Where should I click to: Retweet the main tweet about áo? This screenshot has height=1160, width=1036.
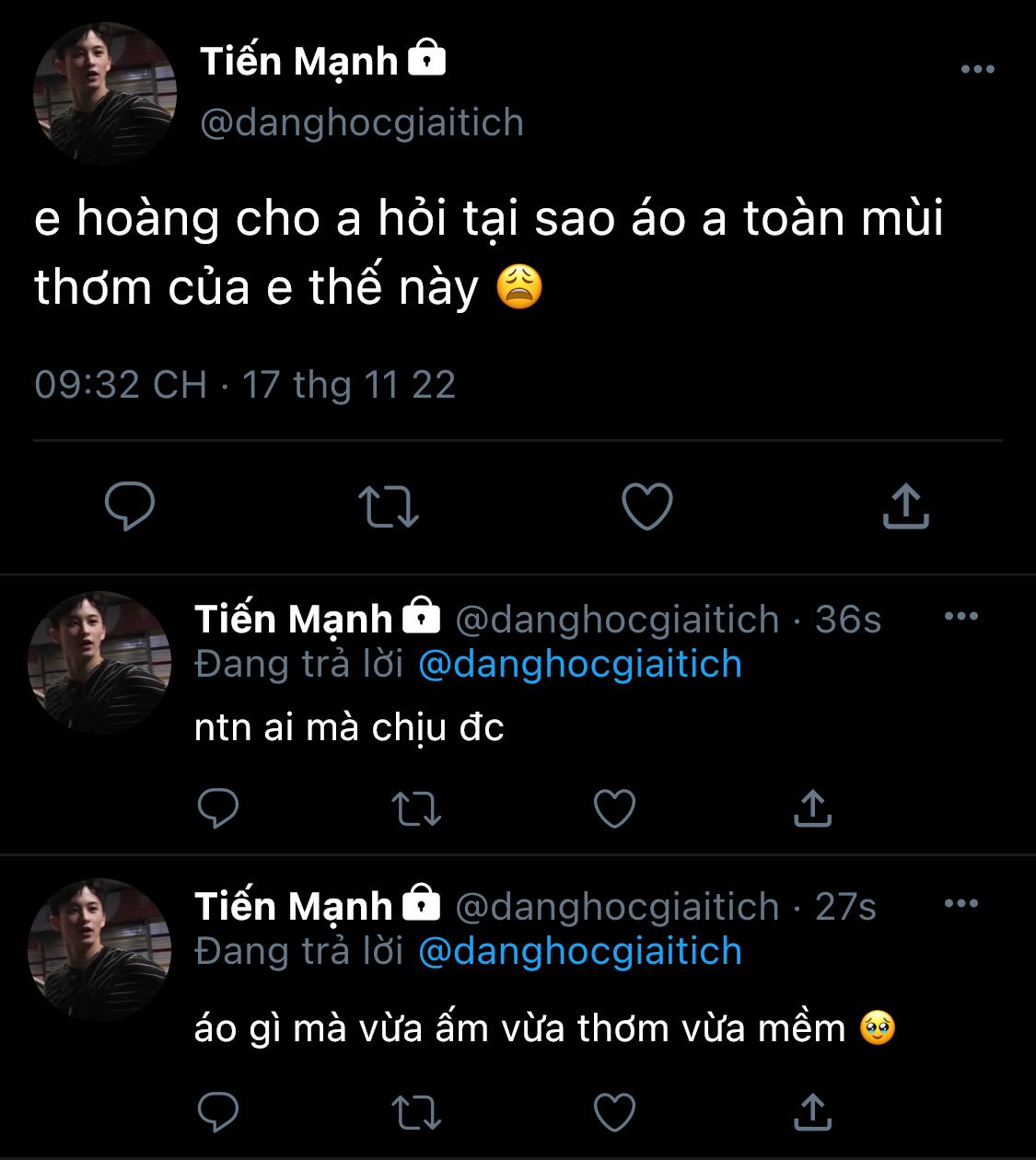coord(388,506)
